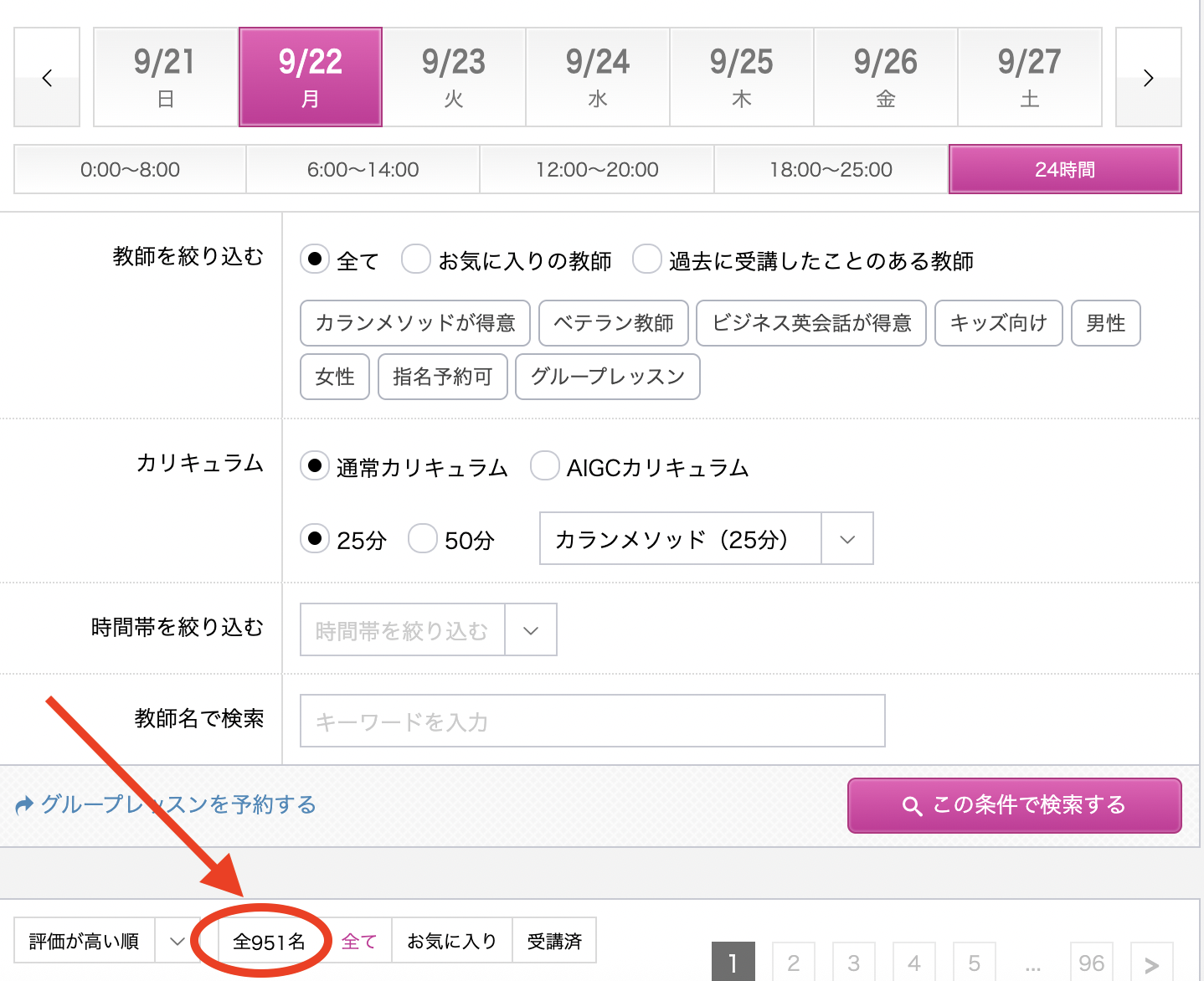This screenshot has height=981, width=1204.
Task: Choose the 12:00~20:00 time range
Action: tap(597, 170)
